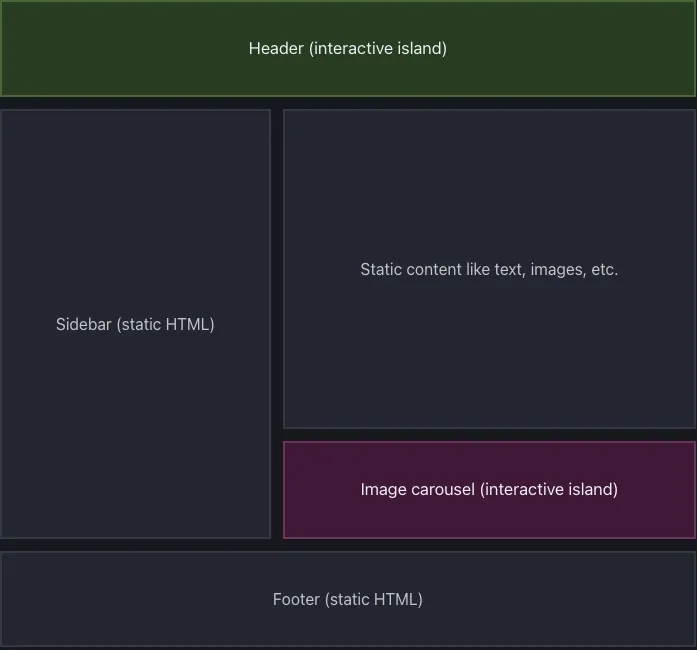697x650 pixels.
Task: Select the "Image carousel (interactive island)" label
Action: click(489, 489)
